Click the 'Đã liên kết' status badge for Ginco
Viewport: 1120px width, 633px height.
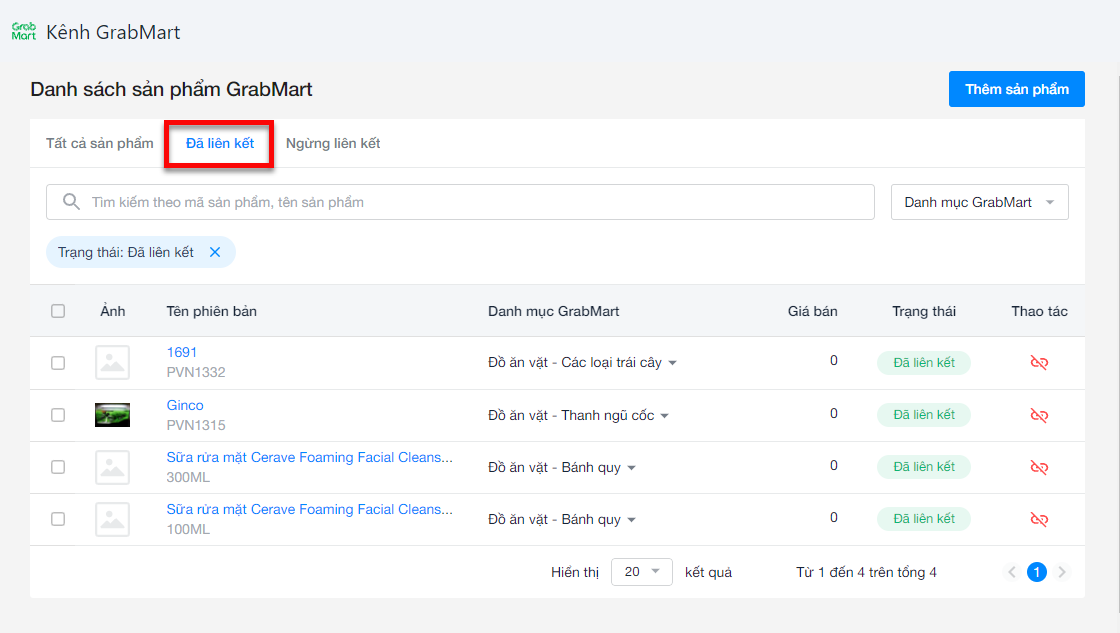pos(924,414)
